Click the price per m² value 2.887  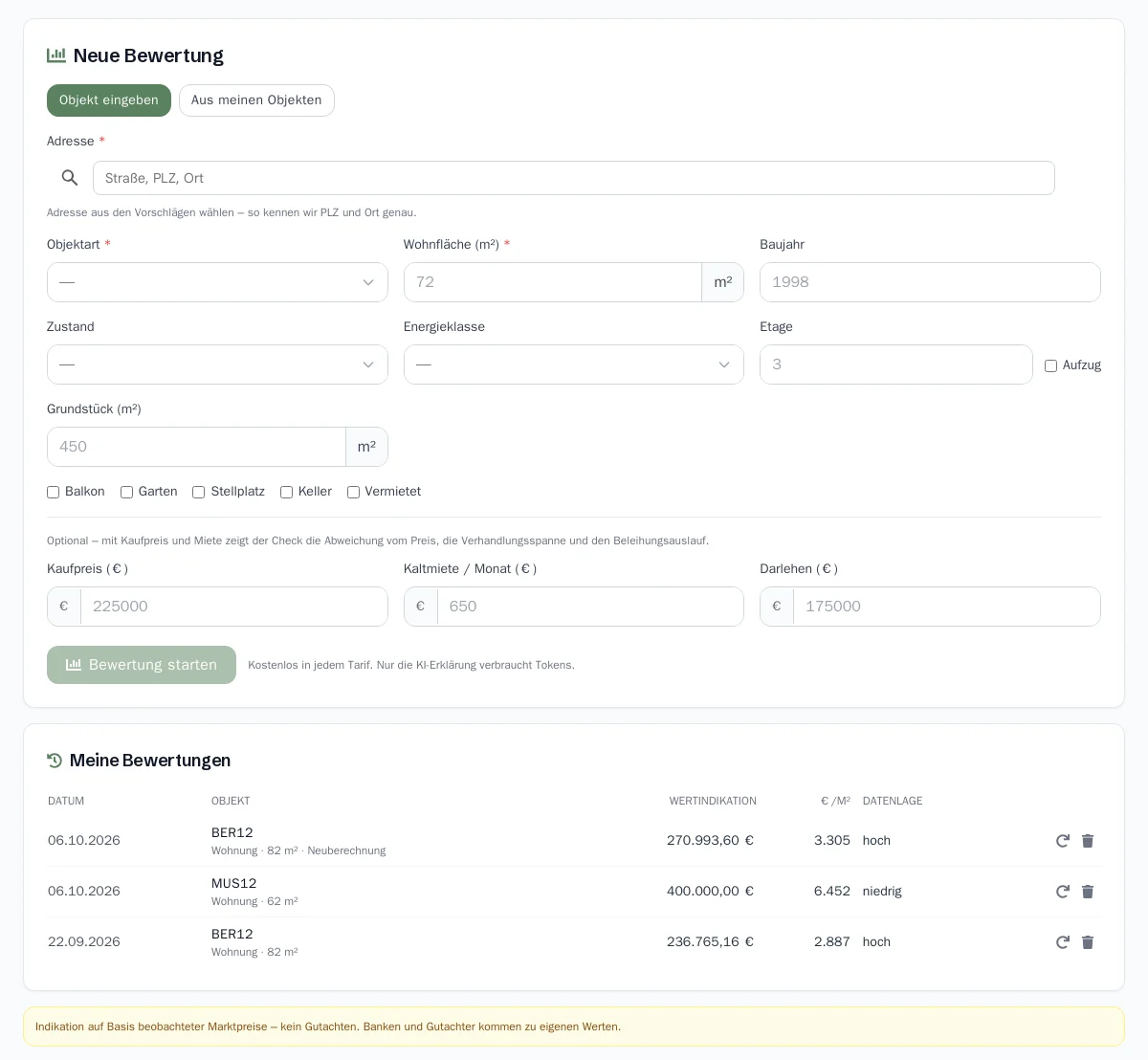tap(832, 942)
